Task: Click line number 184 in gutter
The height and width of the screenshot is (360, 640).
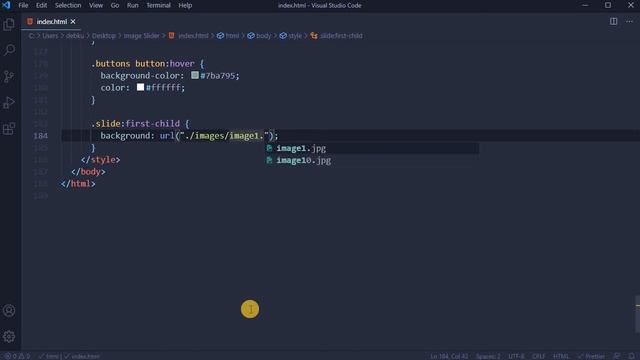Action: coord(40,136)
